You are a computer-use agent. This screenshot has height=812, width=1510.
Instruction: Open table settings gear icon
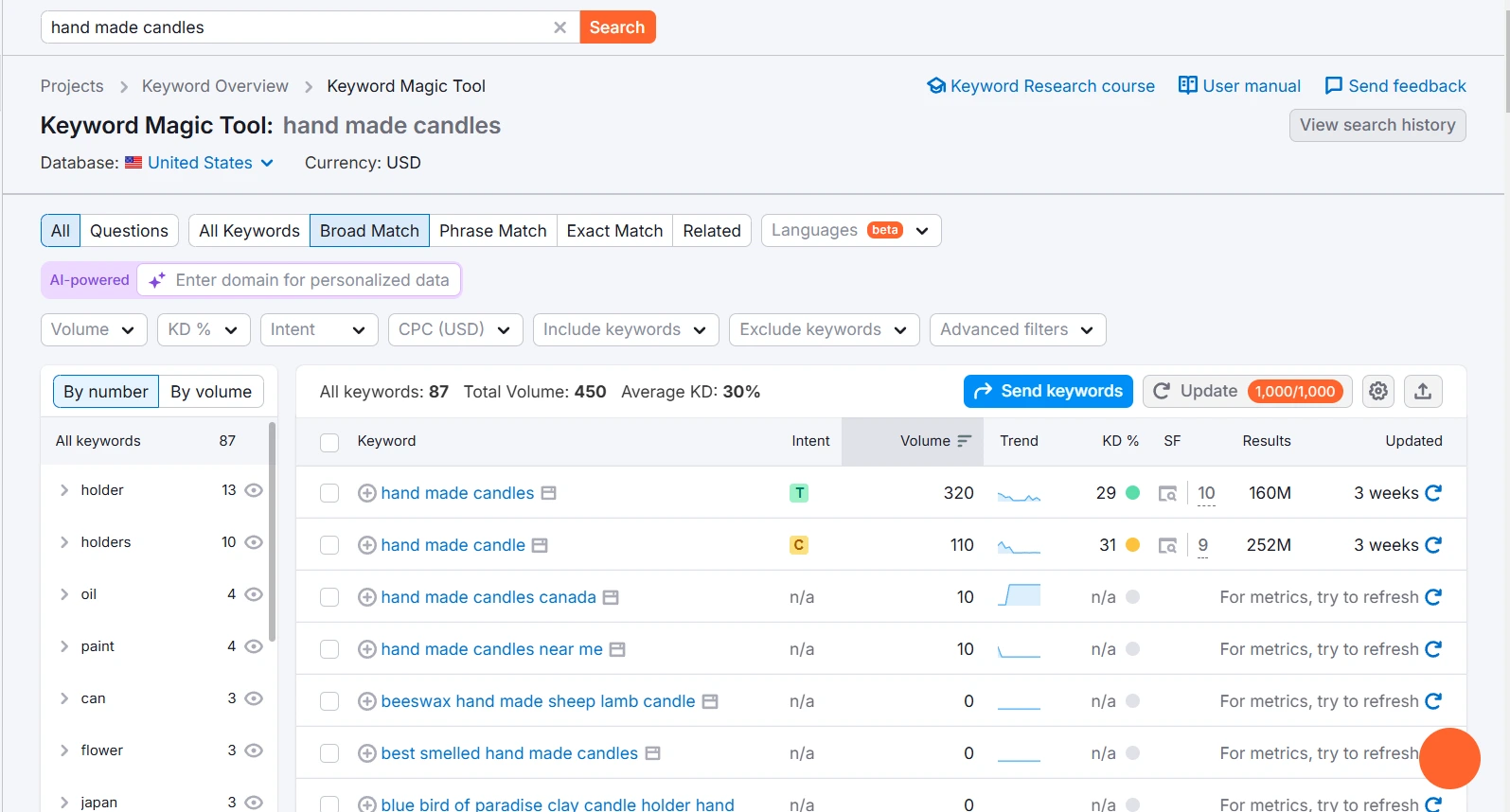pos(1378,391)
